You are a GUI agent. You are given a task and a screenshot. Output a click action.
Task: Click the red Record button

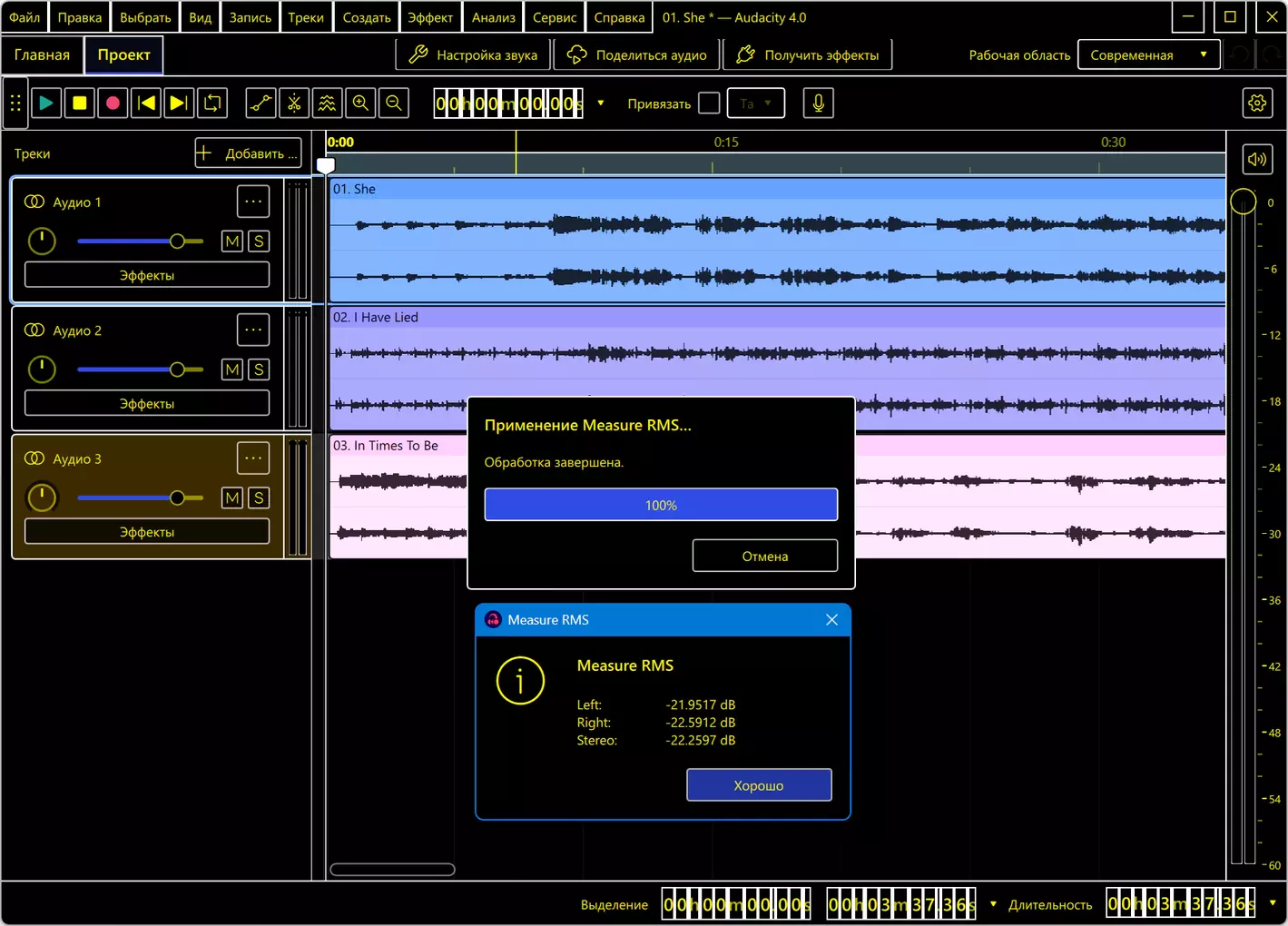113,103
